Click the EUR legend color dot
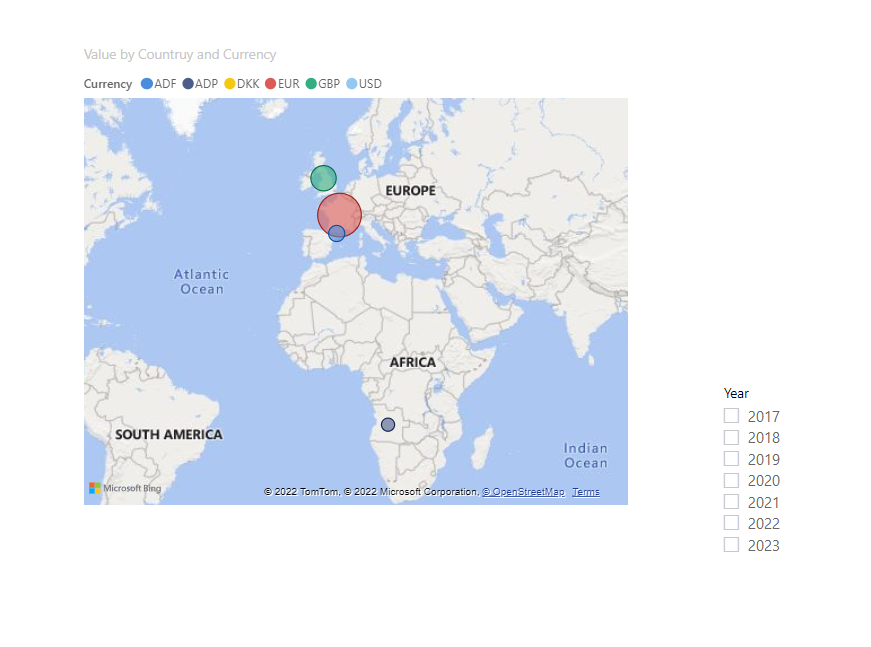Viewport: 871px width, 647px height. 271,84
